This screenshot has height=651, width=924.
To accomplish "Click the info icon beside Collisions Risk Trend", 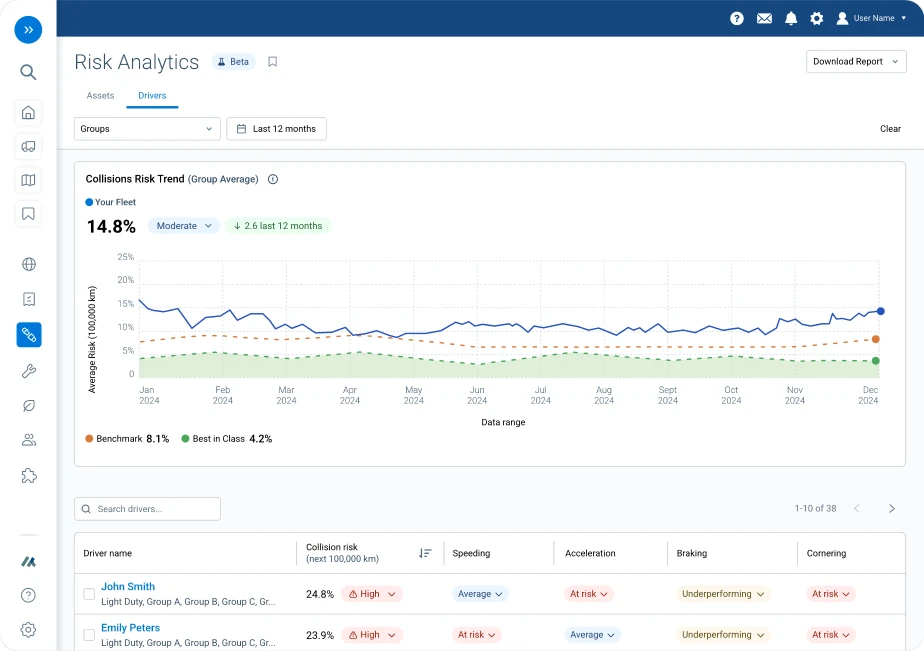I will pos(273,180).
